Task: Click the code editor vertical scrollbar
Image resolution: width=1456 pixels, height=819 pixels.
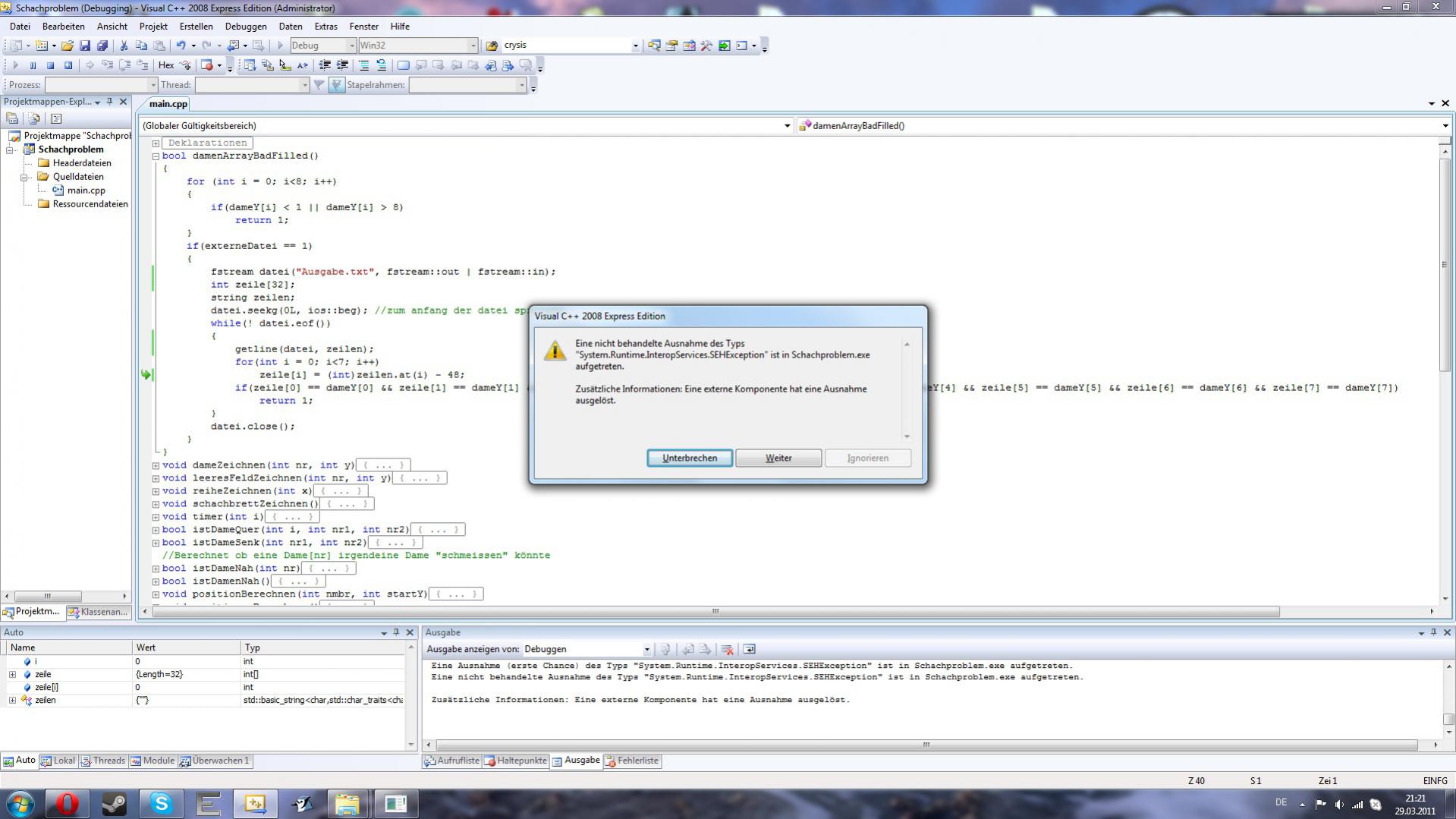Action: pyautogui.click(x=1445, y=265)
